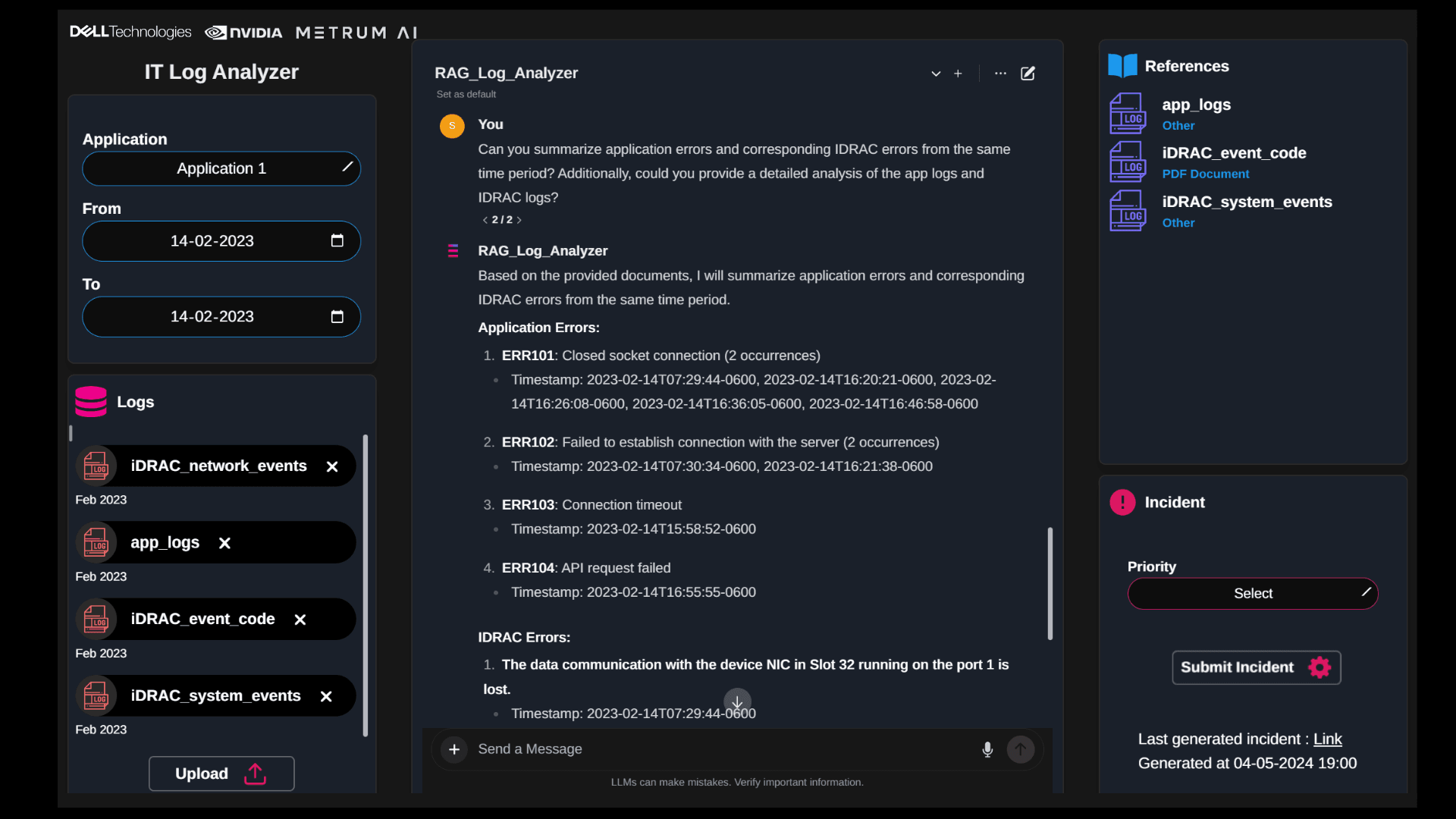Viewport: 1456px width, 819px height.
Task: Click the scroll-to-bottom arrow in chat
Action: coord(737,701)
